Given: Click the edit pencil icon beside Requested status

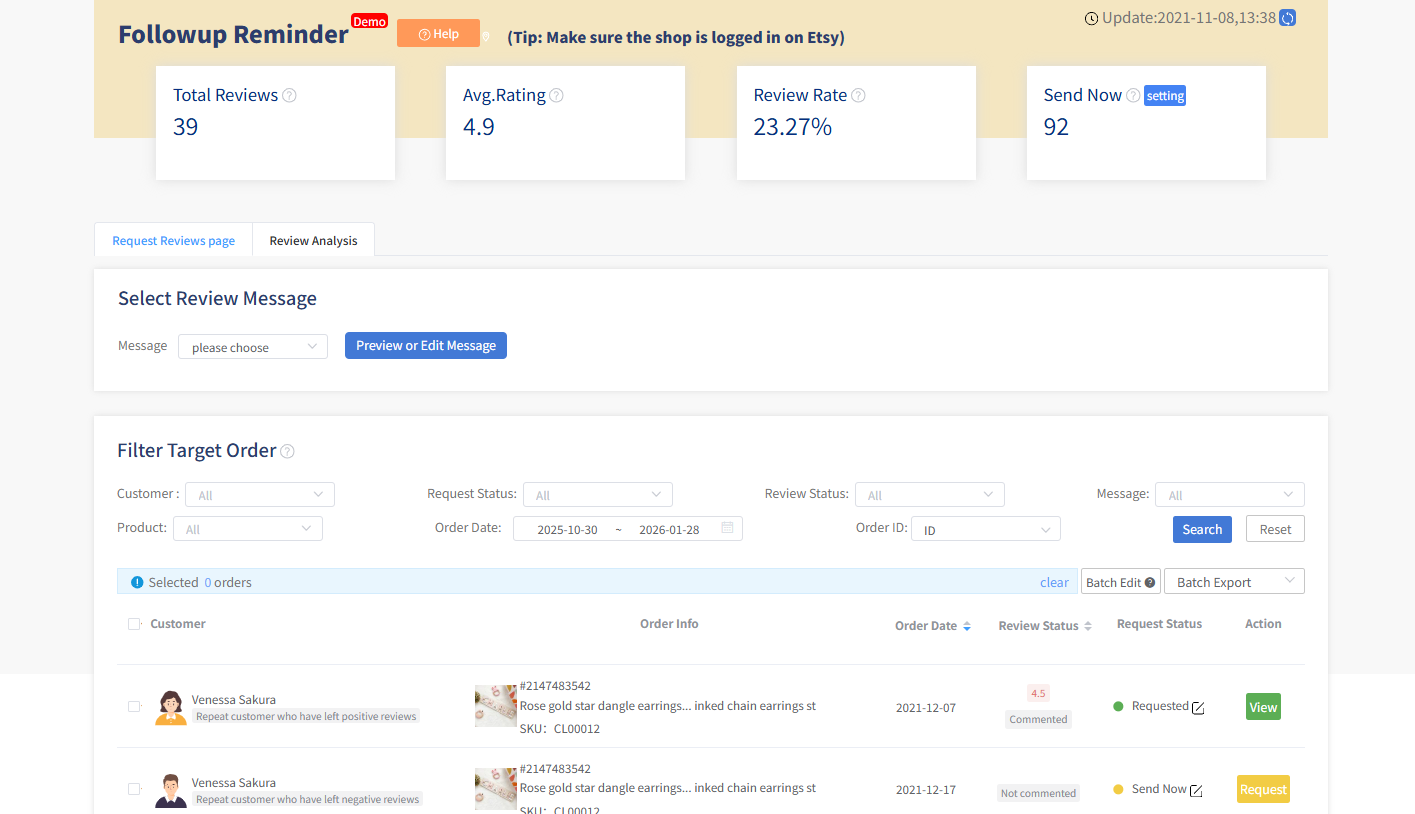Looking at the screenshot, I should [x=1199, y=706].
